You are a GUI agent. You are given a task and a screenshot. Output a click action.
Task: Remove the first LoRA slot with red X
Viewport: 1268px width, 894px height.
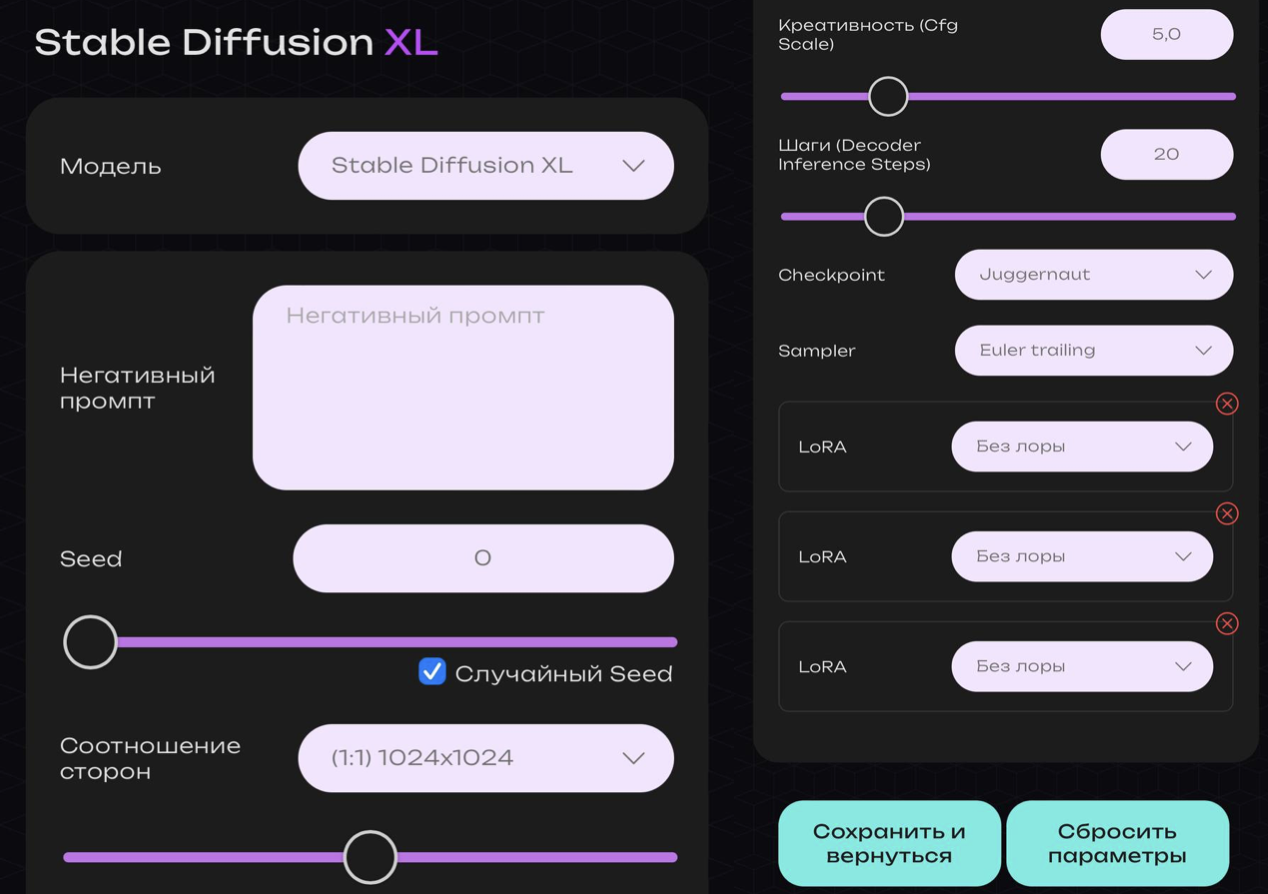pos(1227,403)
